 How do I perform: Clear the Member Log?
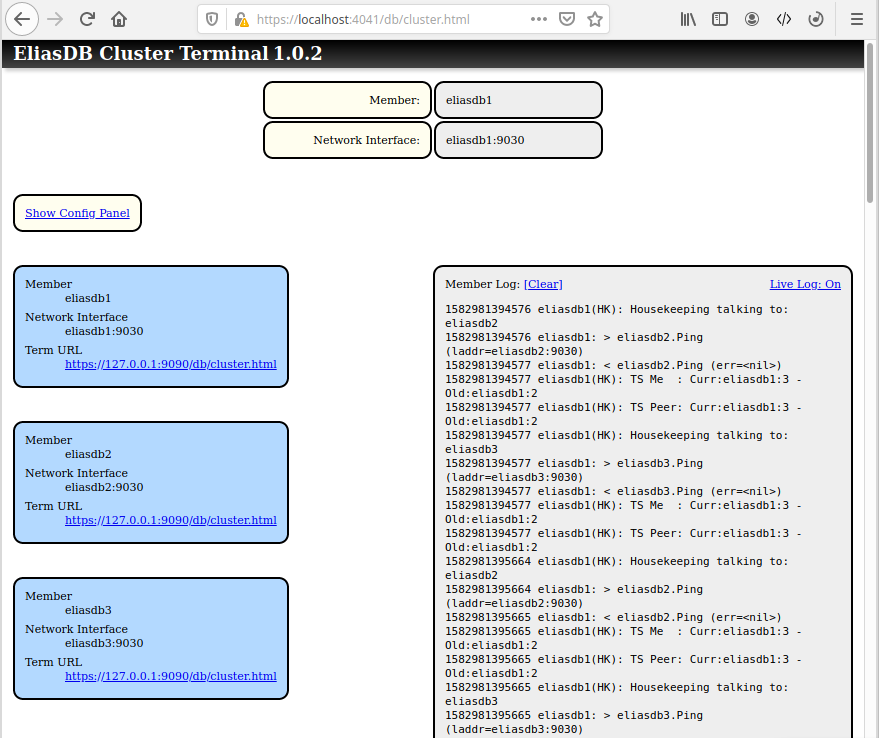(543, 284)
